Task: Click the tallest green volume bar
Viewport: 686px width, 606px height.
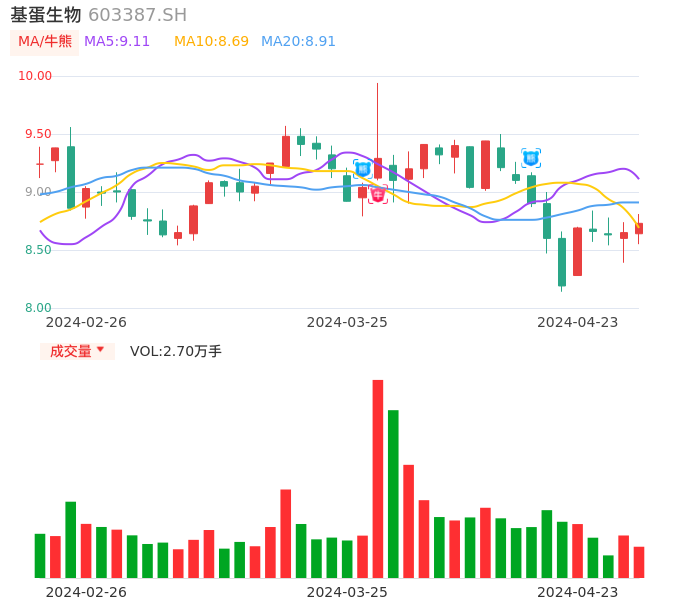Action: 393,493
